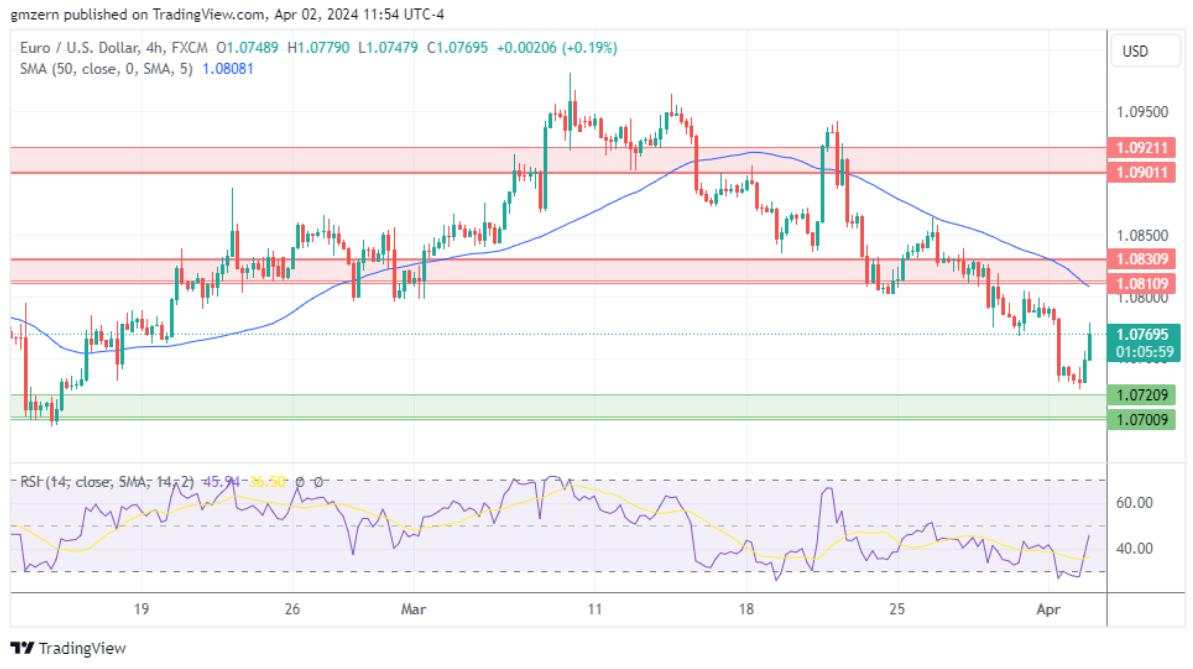The height and width of the screenshot is (669, 1193).
Task: Select the 1.08309 price label
Action: [1142, 259]
